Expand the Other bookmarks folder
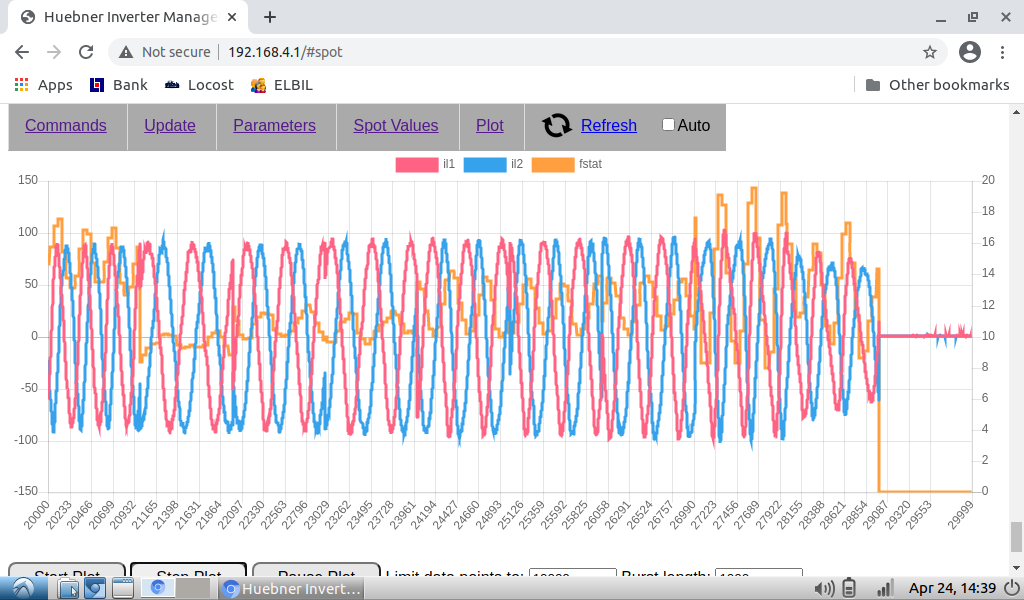 [x=937, y=85]
